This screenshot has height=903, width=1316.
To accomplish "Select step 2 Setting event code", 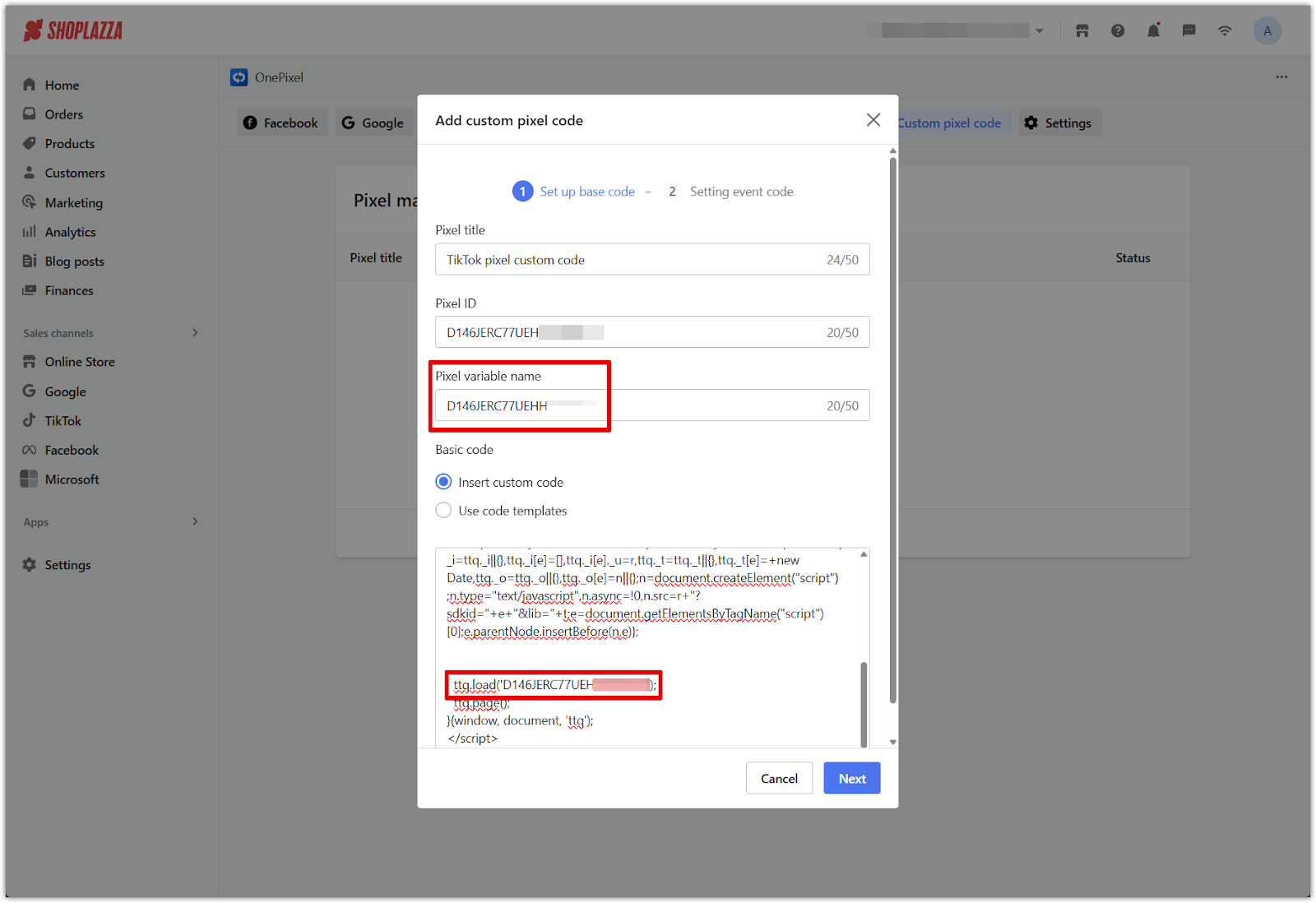I will [729, 192].
